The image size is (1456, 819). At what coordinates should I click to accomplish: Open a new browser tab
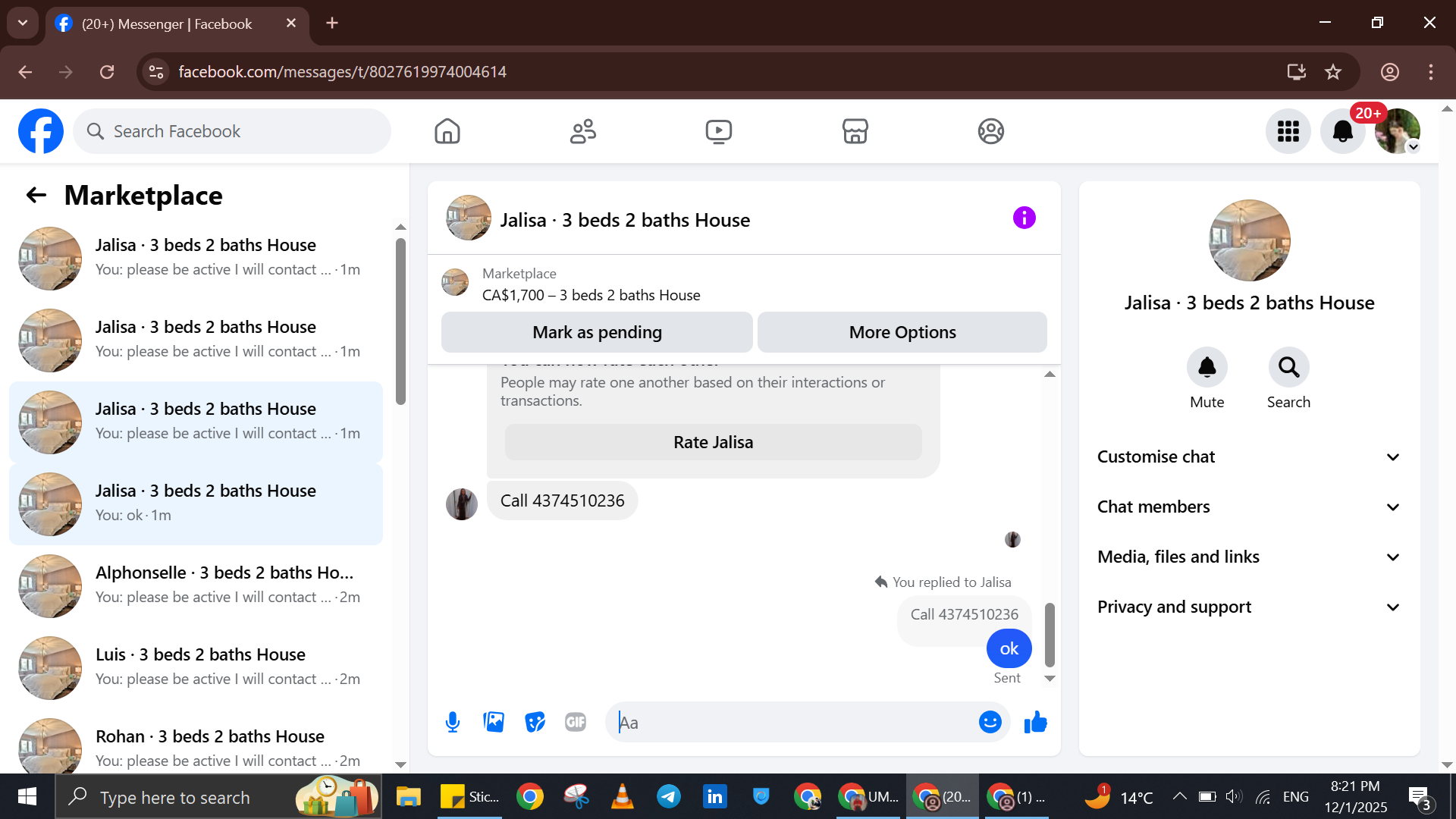(332, 23)
